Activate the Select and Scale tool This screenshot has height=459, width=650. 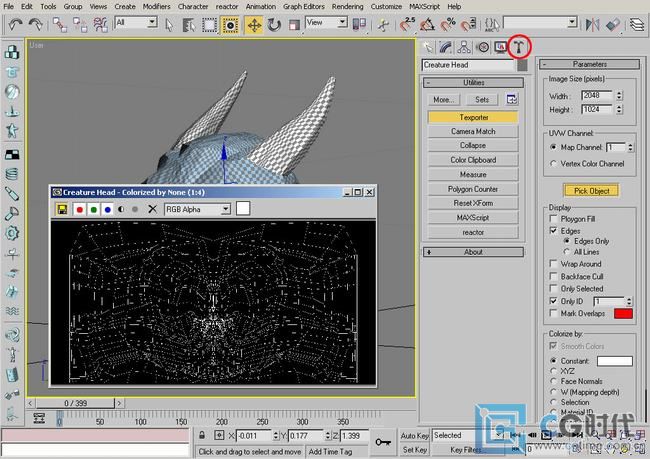coord(294,25)
